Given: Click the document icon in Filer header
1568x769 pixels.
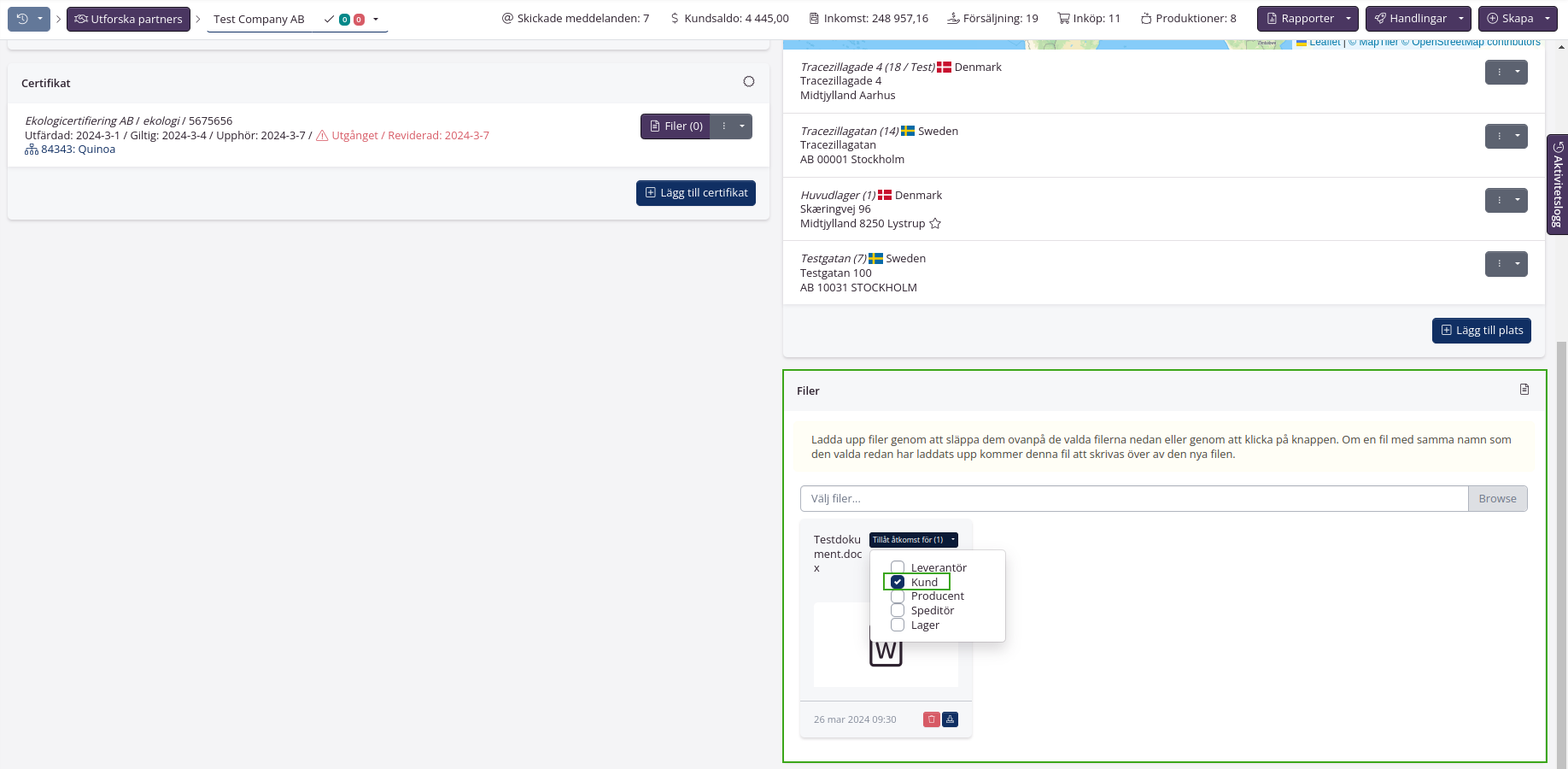Looking at the screenshot, I should pyautogui.click(x=1524, y=390).
